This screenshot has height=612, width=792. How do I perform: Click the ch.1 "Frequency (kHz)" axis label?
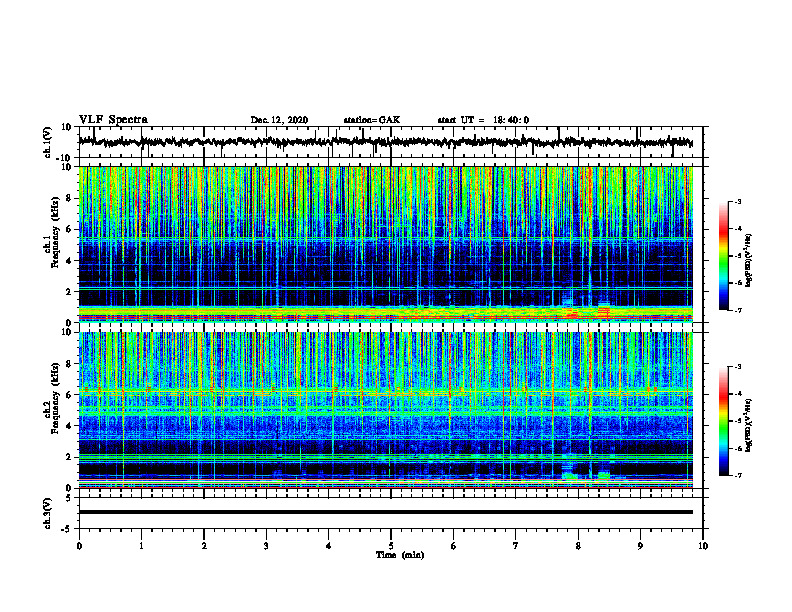coord(54,233)
